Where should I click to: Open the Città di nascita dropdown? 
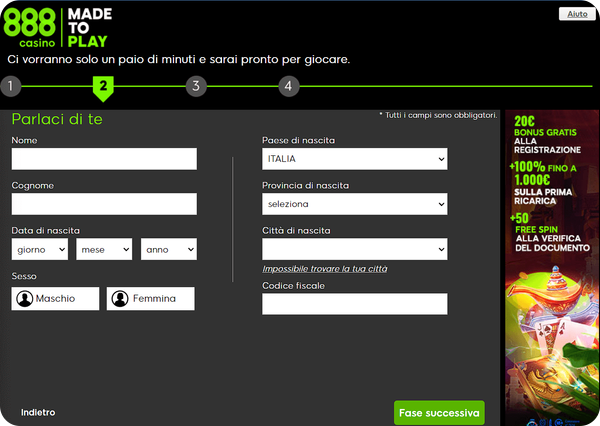[355, 249]
